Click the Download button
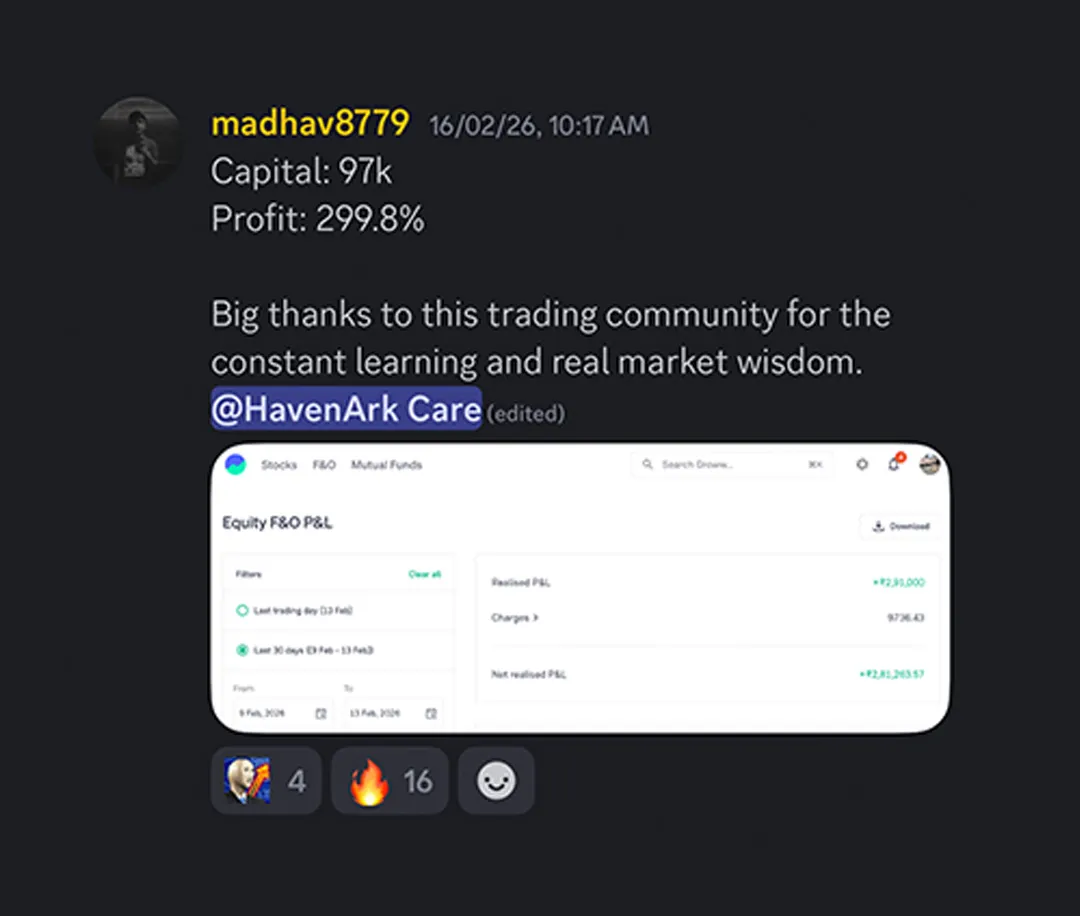The image size is (1080, 916). [901, 526]
